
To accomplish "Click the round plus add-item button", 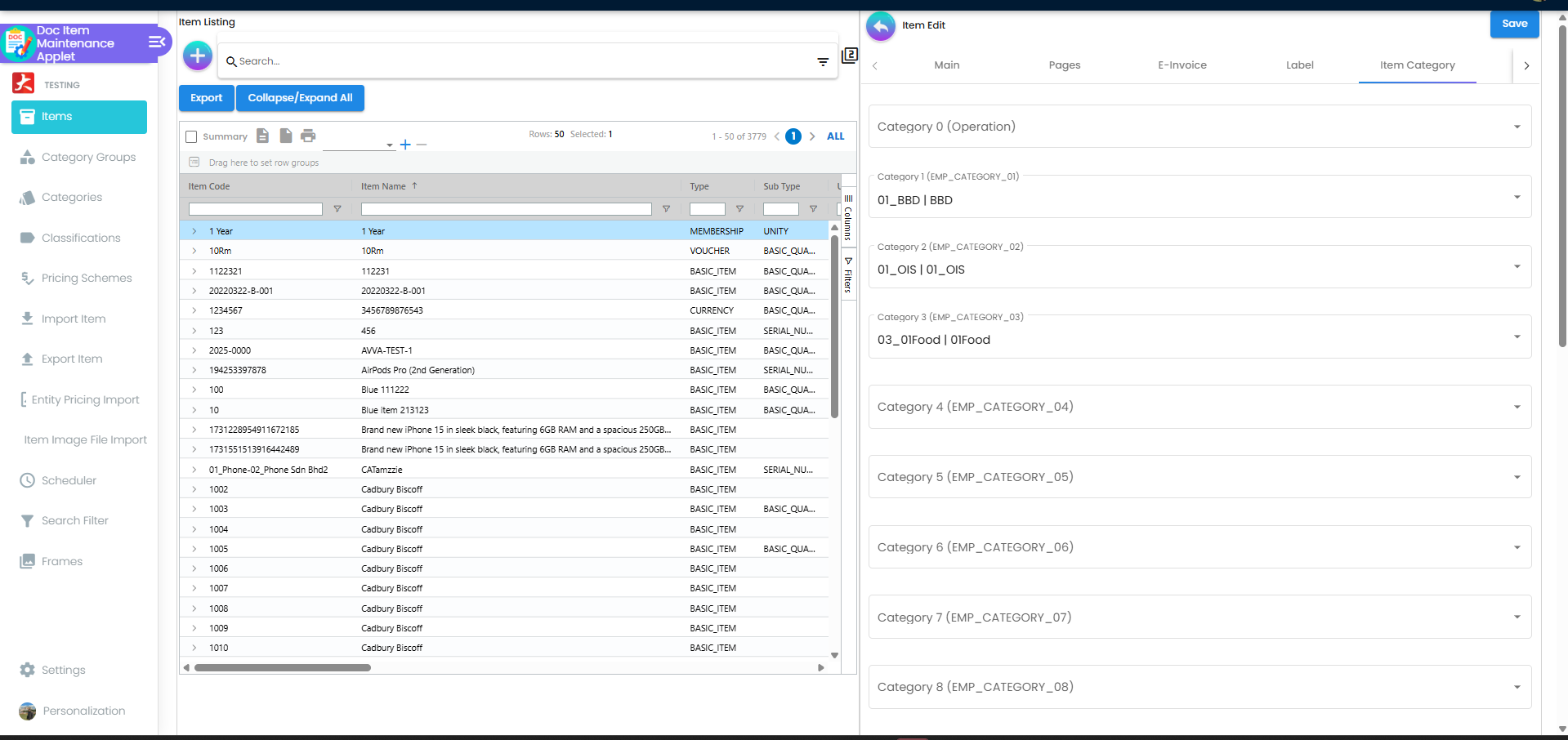I will pos(198,56).
